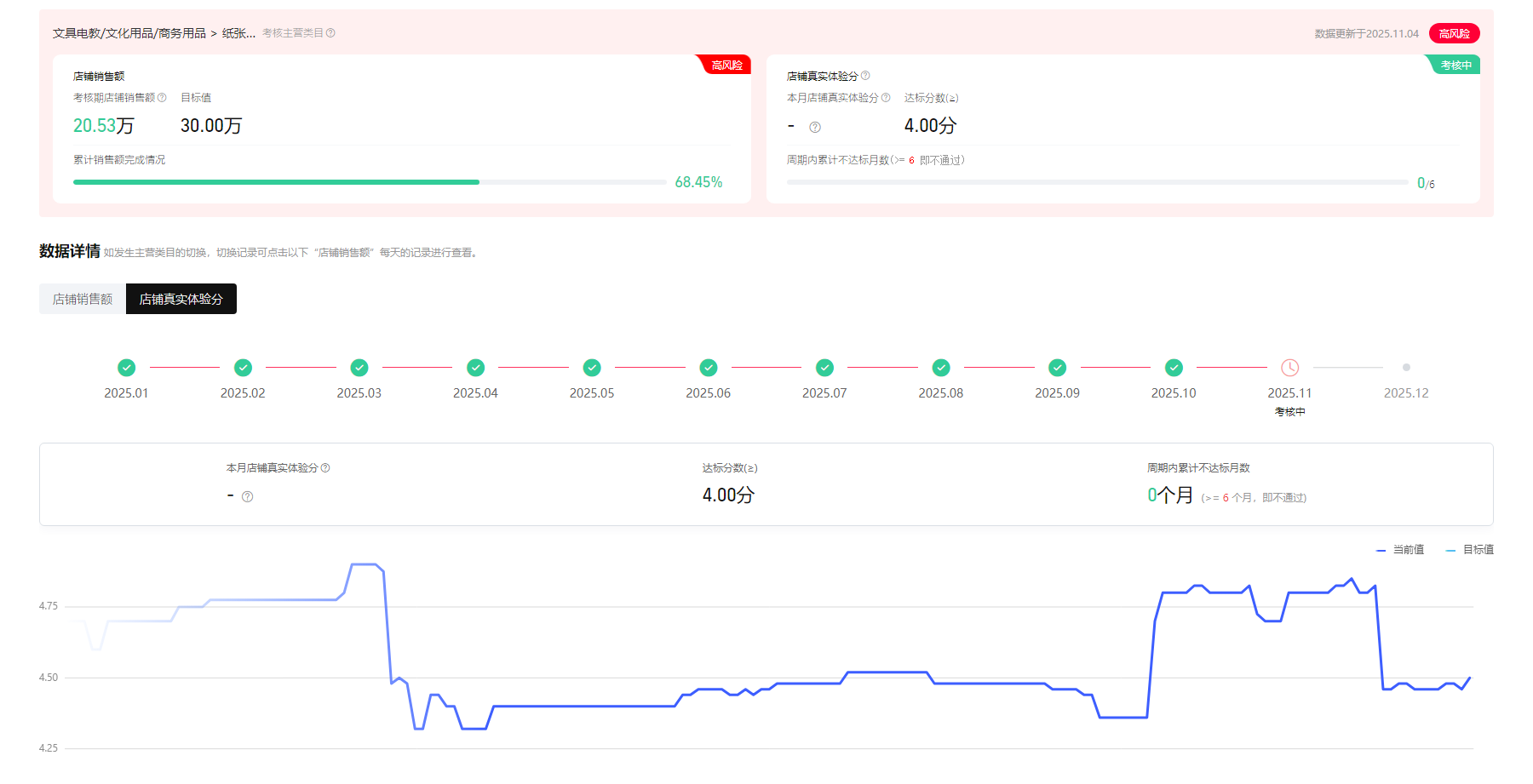Click the 考核中 tag on experience card

coord(1455,66)
